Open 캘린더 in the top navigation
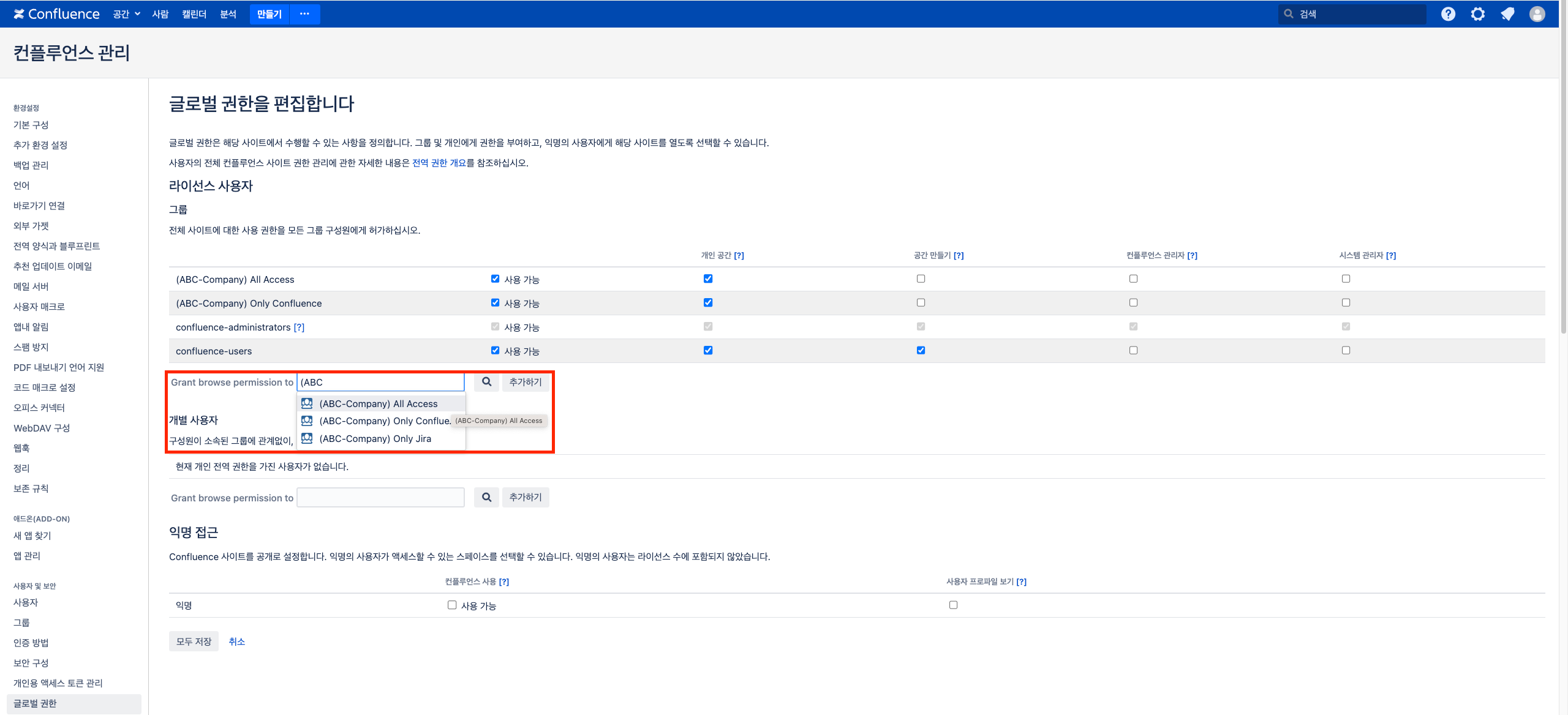Image resolution: width=1568 pixels, height=715 pixels. [194, 13]
